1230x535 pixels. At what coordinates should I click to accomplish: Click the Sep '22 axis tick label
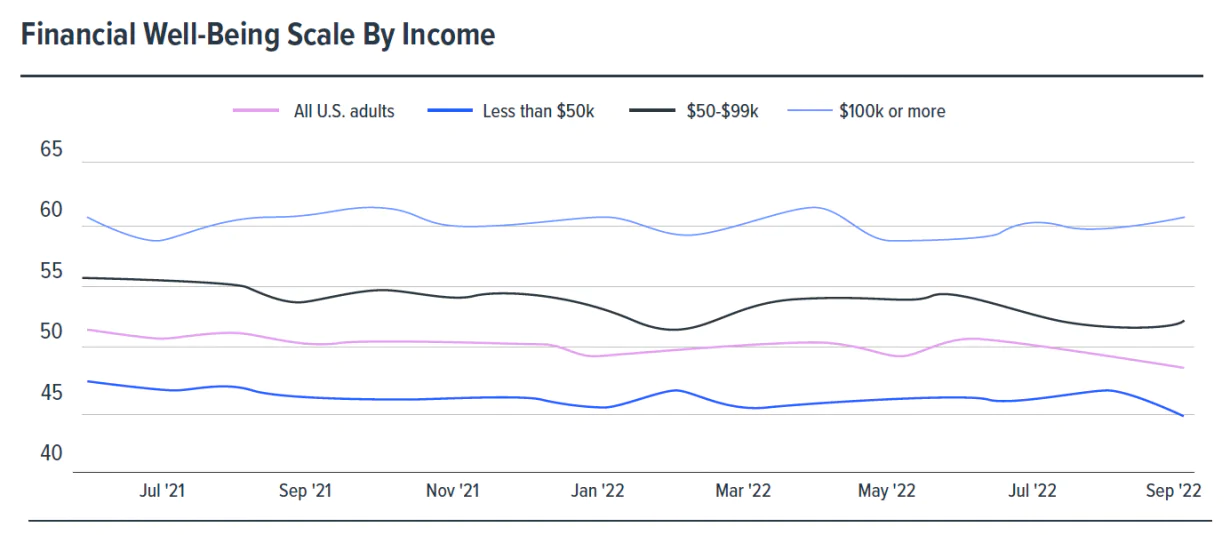(x=1173, y=491)
